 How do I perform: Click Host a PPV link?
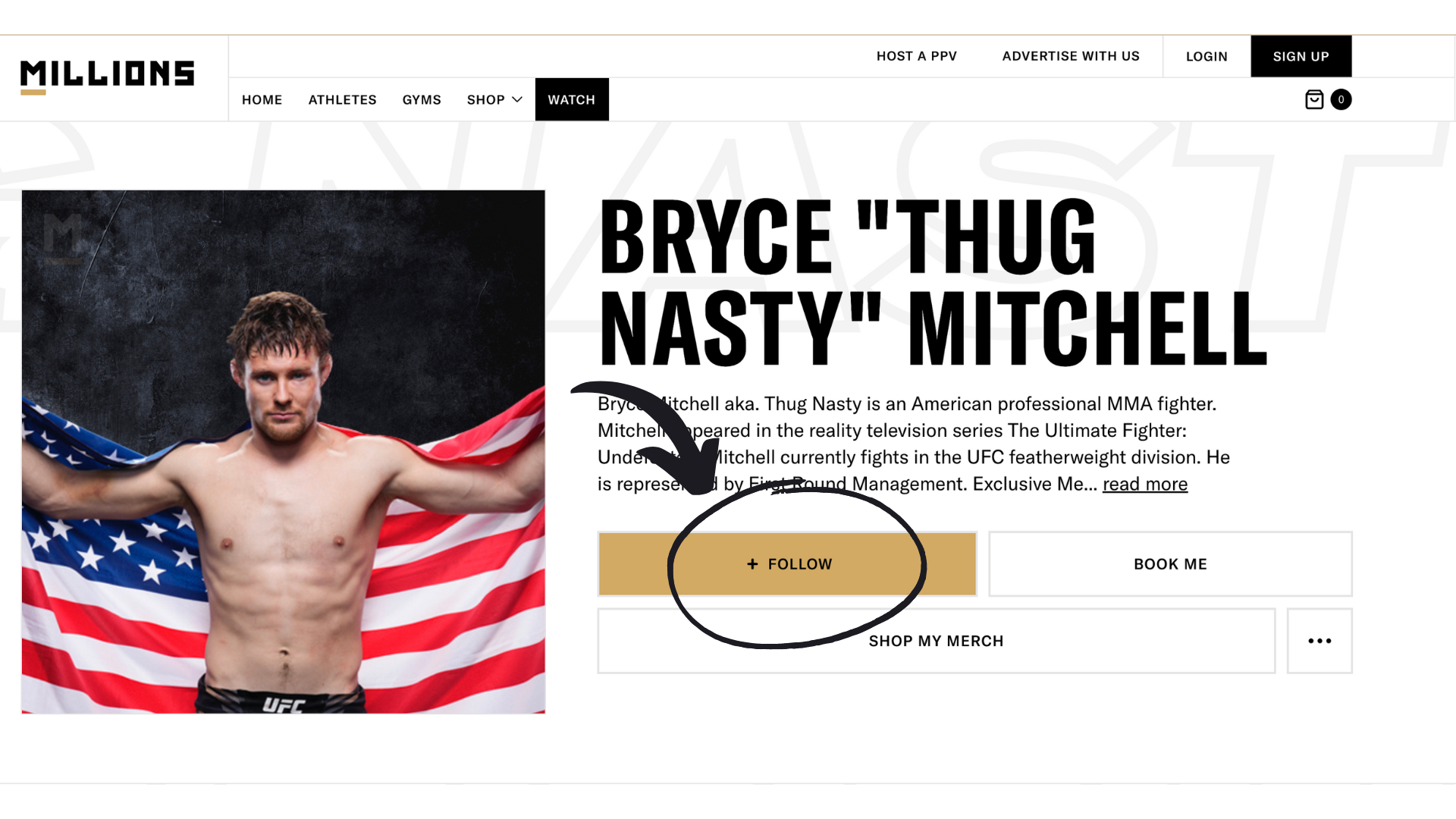click(x=916, y=56)
